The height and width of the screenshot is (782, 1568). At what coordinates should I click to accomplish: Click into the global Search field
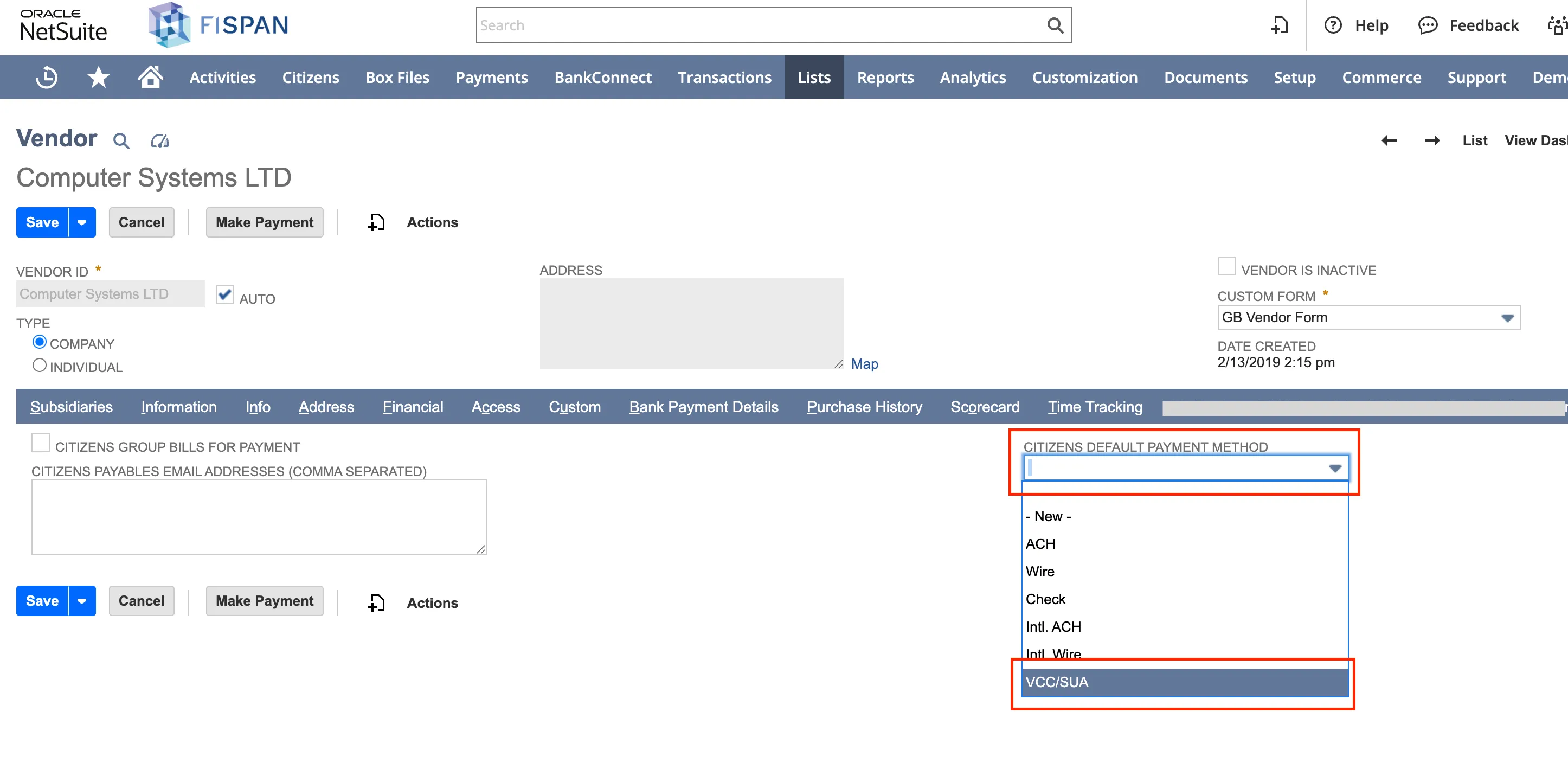click(761, 25)
